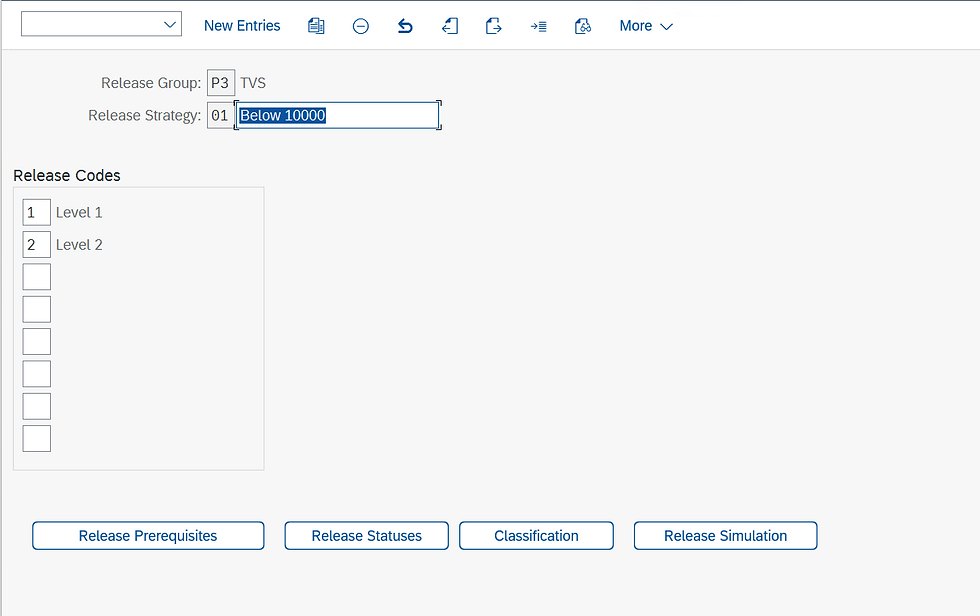Click the release code field containing 2
This screenshot has width=980, height=616.
coord(37,245)
